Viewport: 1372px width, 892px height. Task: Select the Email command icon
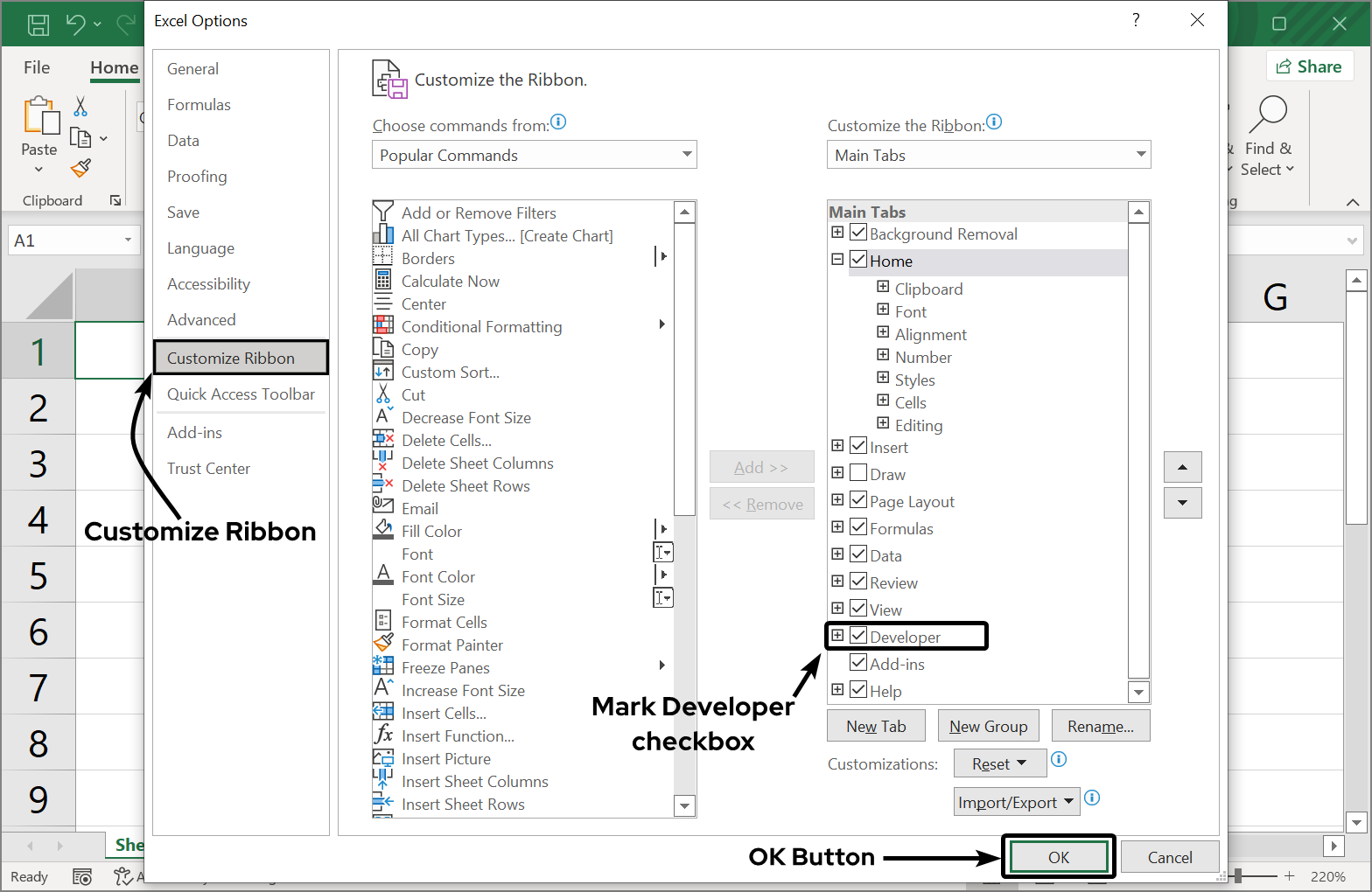point(383,505)
